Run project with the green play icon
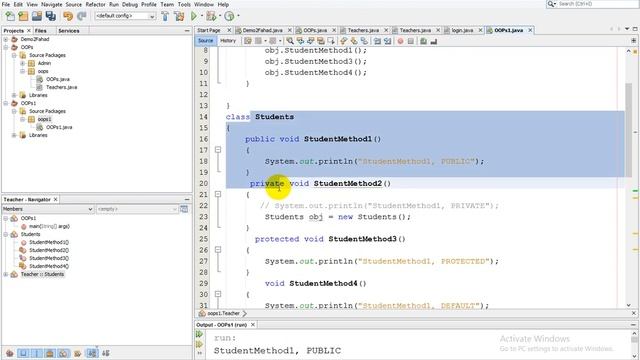This screenshot has height=360, width=640. click(194, 16)
